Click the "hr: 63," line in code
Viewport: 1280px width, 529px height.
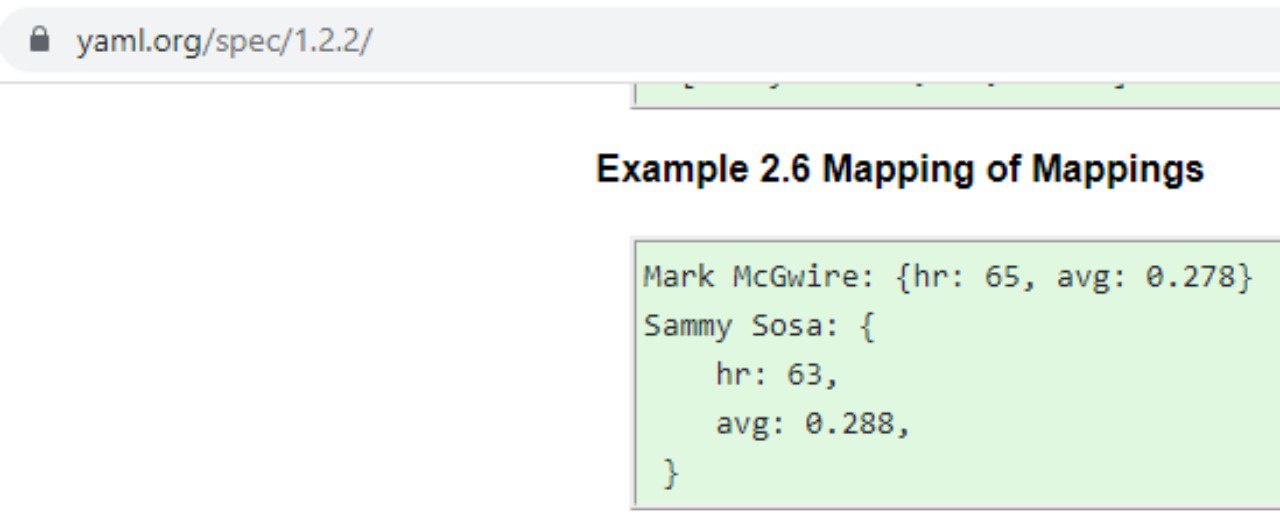[776, 375]
